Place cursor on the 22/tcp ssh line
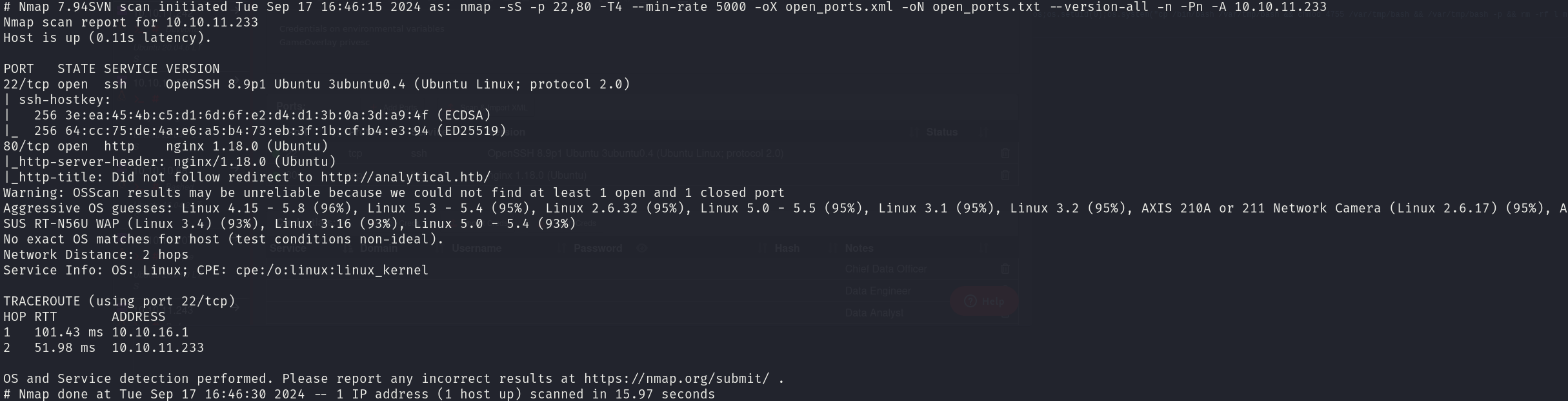This screenshot has height=401, width=1568. click(317, 84)
